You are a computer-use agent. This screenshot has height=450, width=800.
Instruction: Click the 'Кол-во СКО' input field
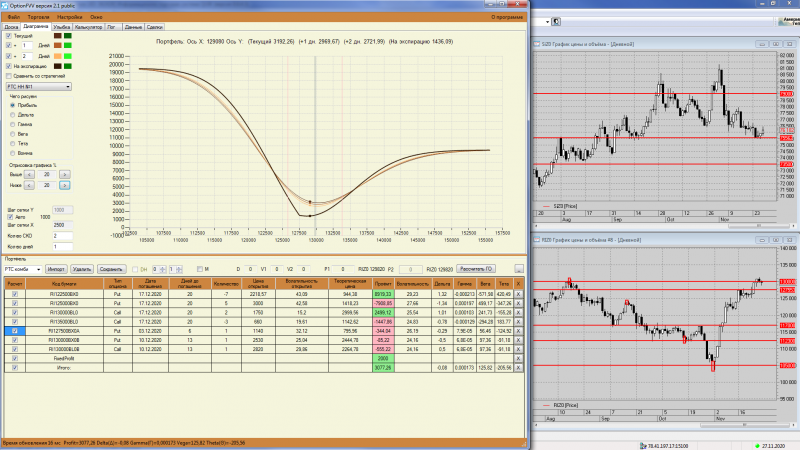(x=62, y=236)
